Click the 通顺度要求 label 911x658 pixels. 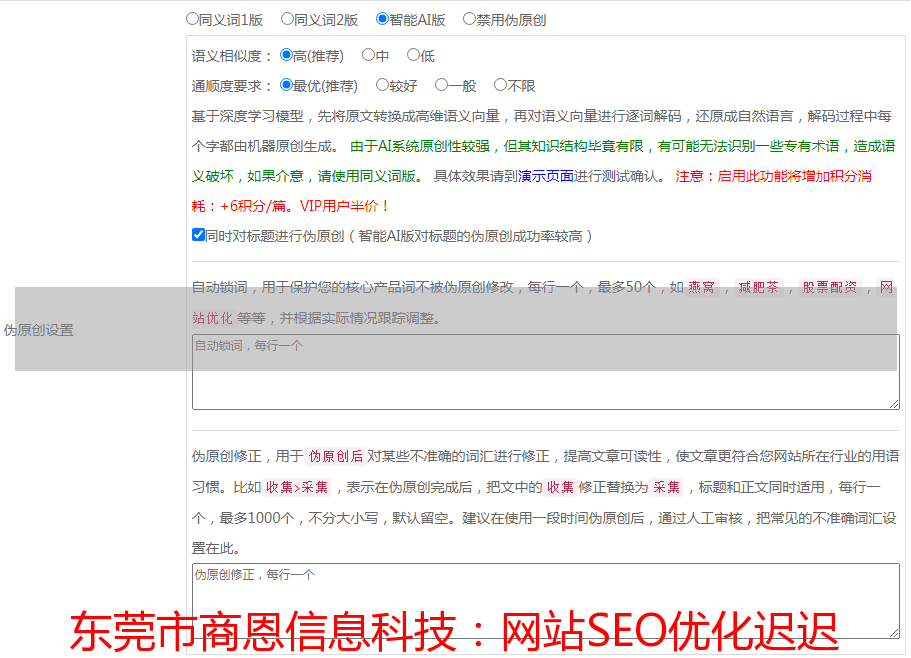(232, 86)
